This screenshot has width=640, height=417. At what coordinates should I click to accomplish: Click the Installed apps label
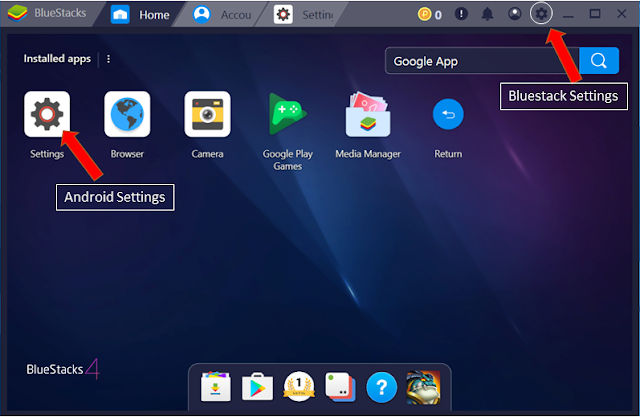[x=57, y=59]
